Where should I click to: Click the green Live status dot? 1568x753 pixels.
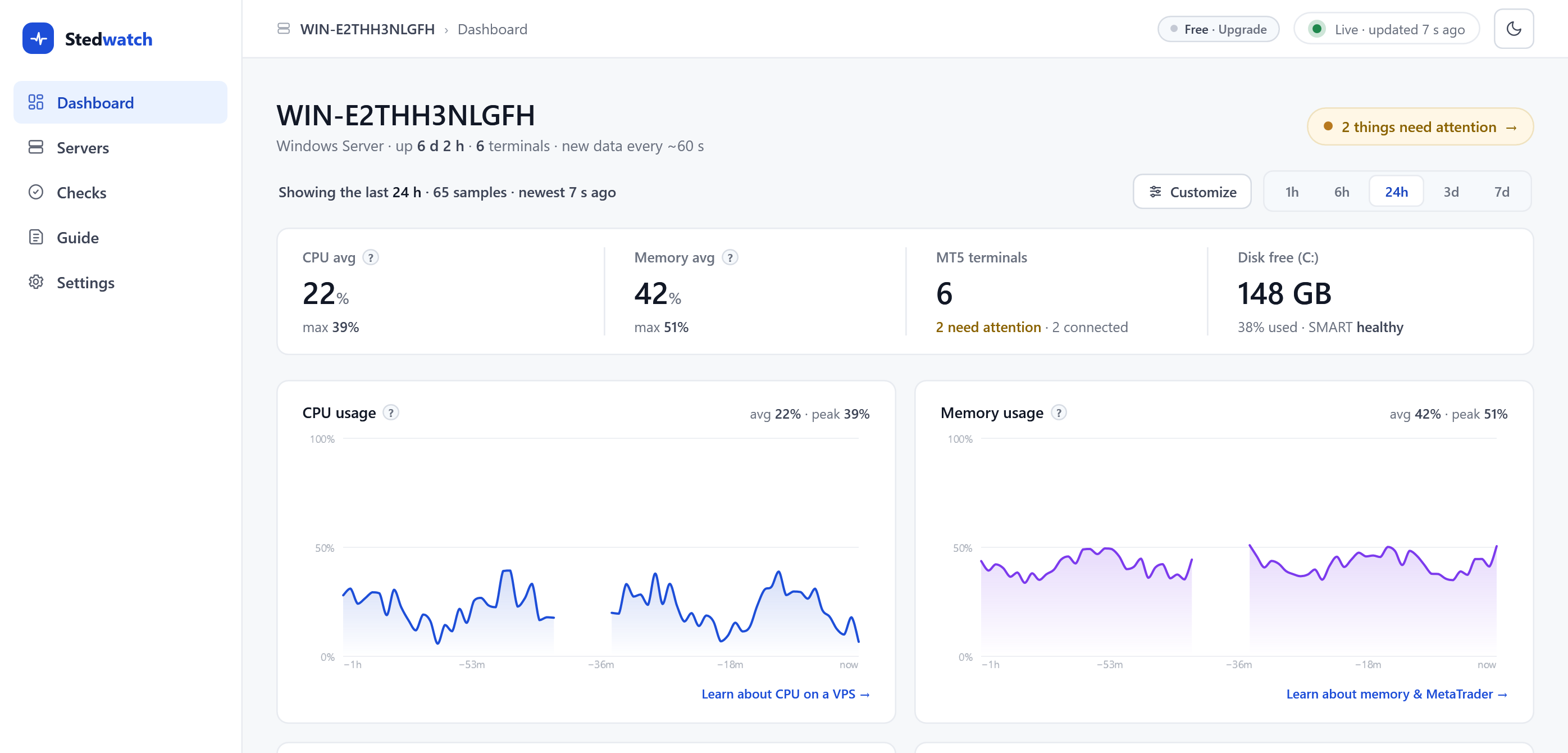pyautogui.click(x=1316, y=29)
